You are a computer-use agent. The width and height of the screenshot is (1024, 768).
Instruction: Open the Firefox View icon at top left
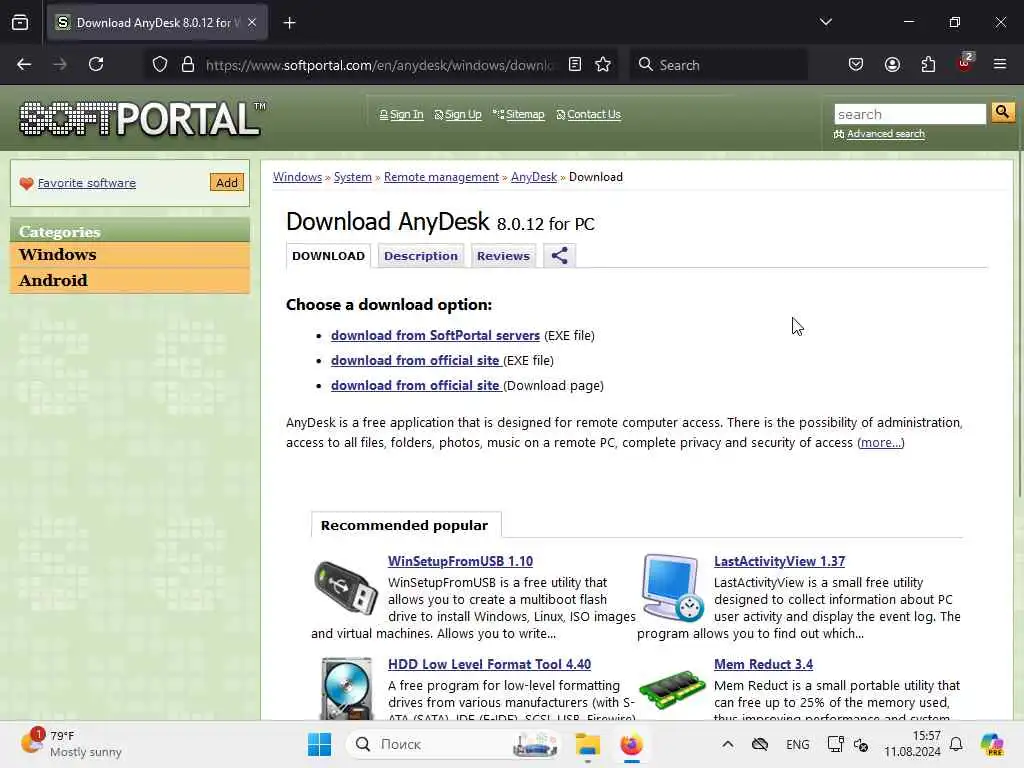(20, 23)
